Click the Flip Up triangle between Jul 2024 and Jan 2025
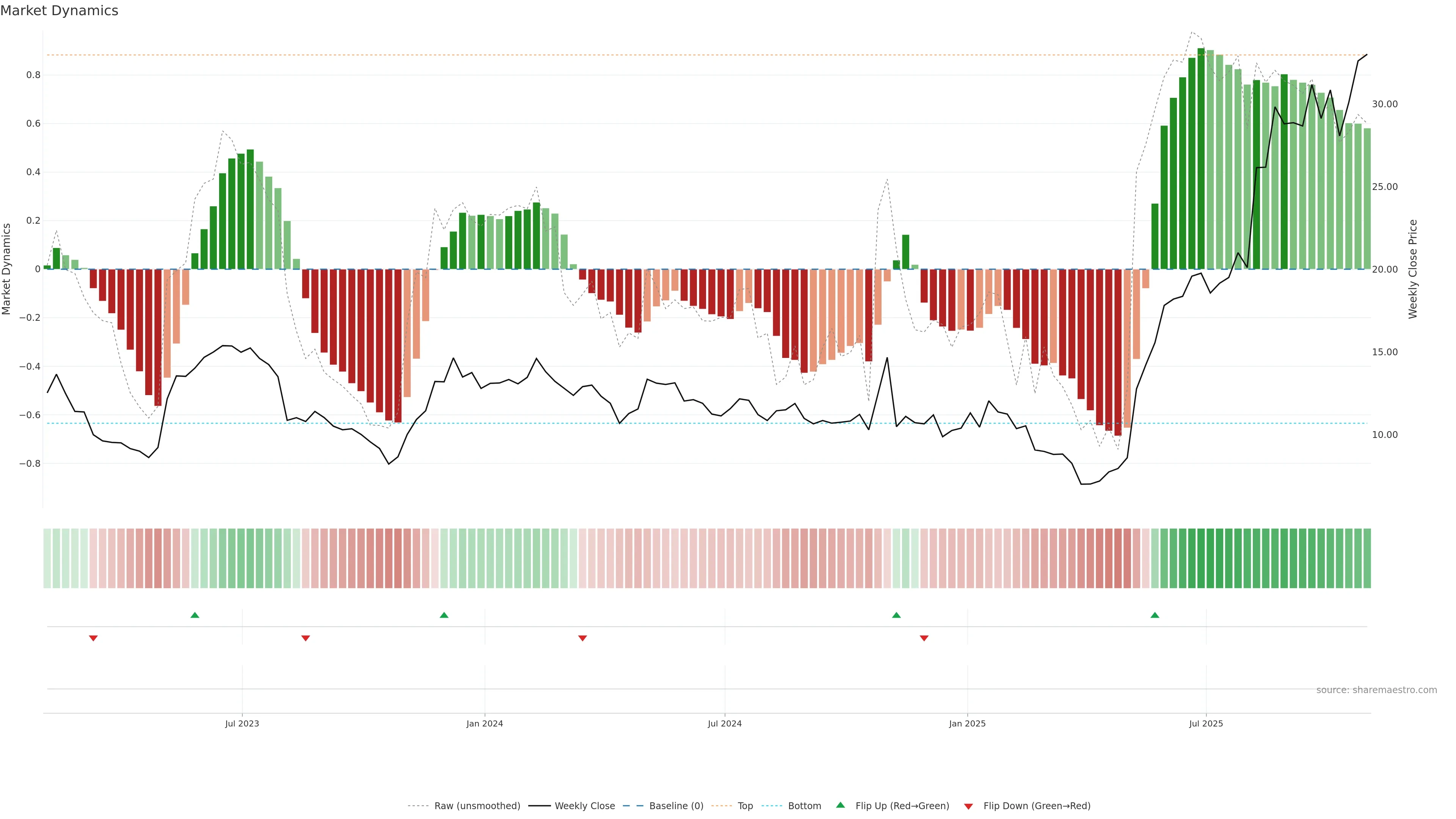The image size is (1456, 819). click(x=896, y=615)
